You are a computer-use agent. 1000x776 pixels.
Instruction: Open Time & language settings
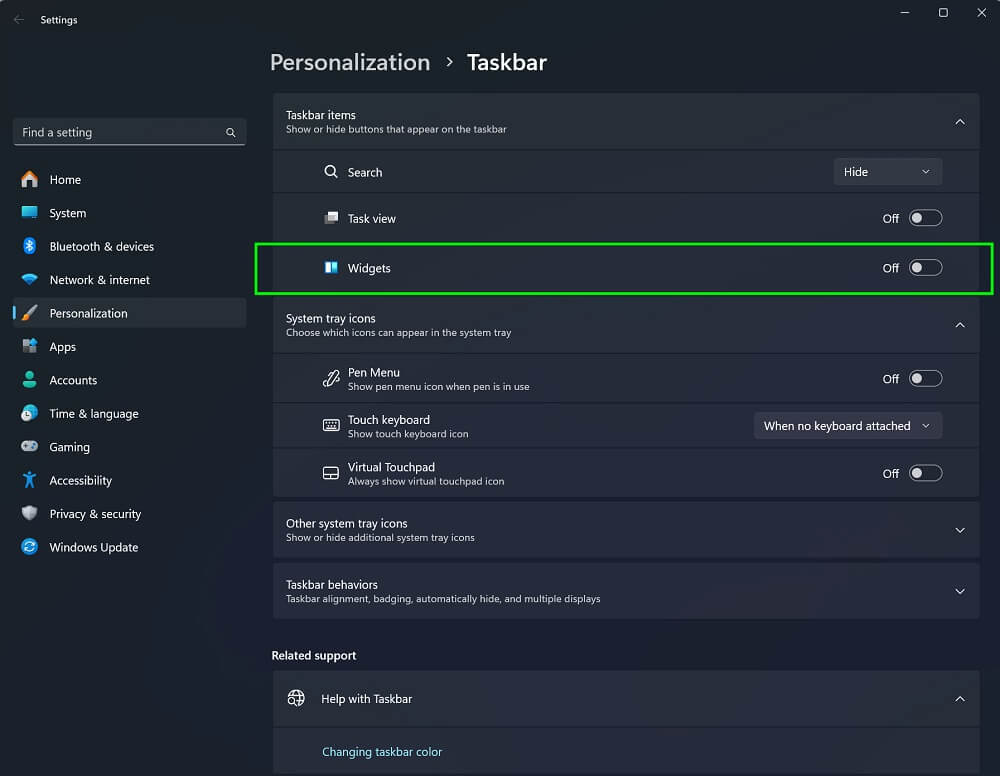pyautogui.click(x=129, y=413)
